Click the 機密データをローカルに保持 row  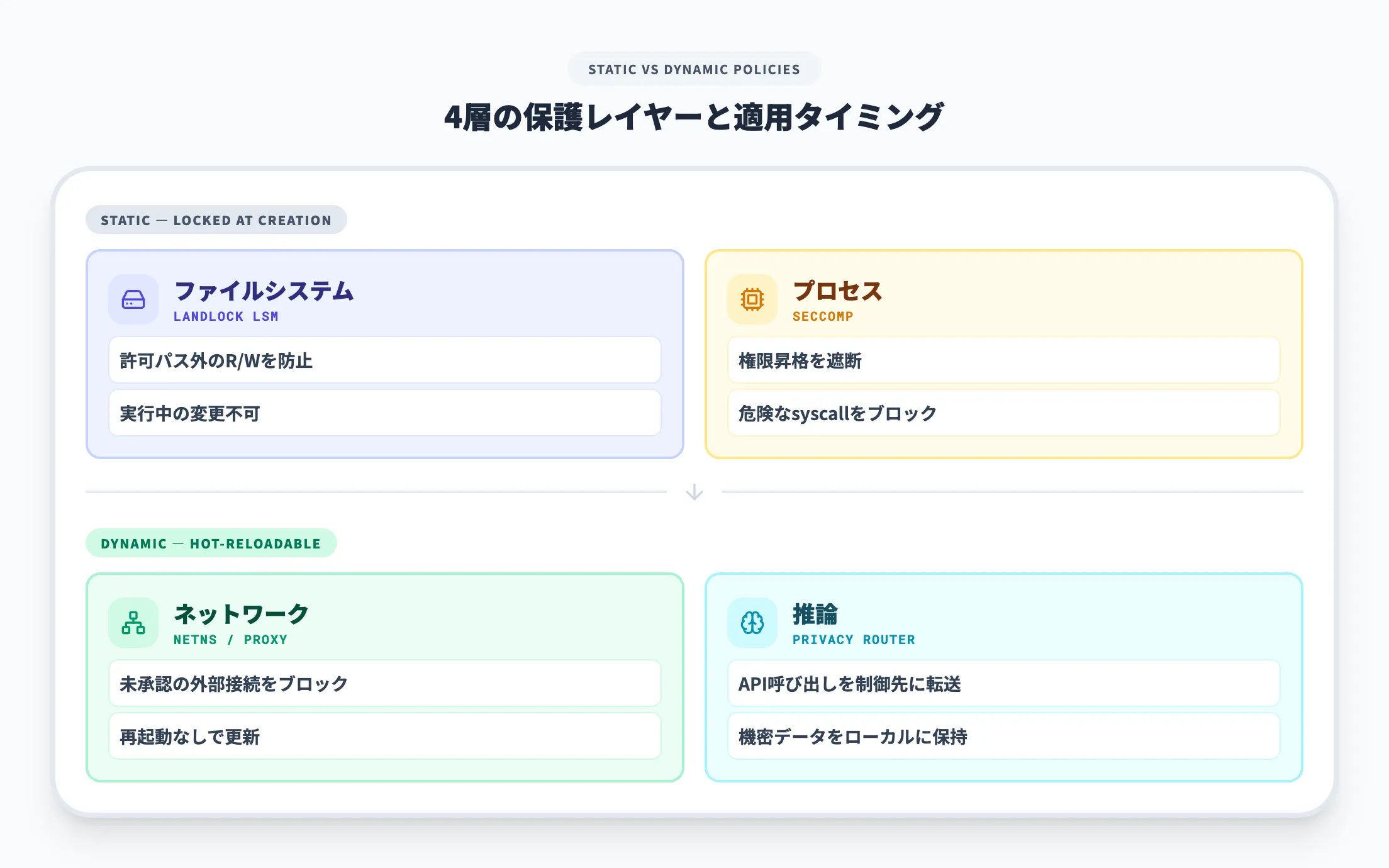coord(1003,736)
